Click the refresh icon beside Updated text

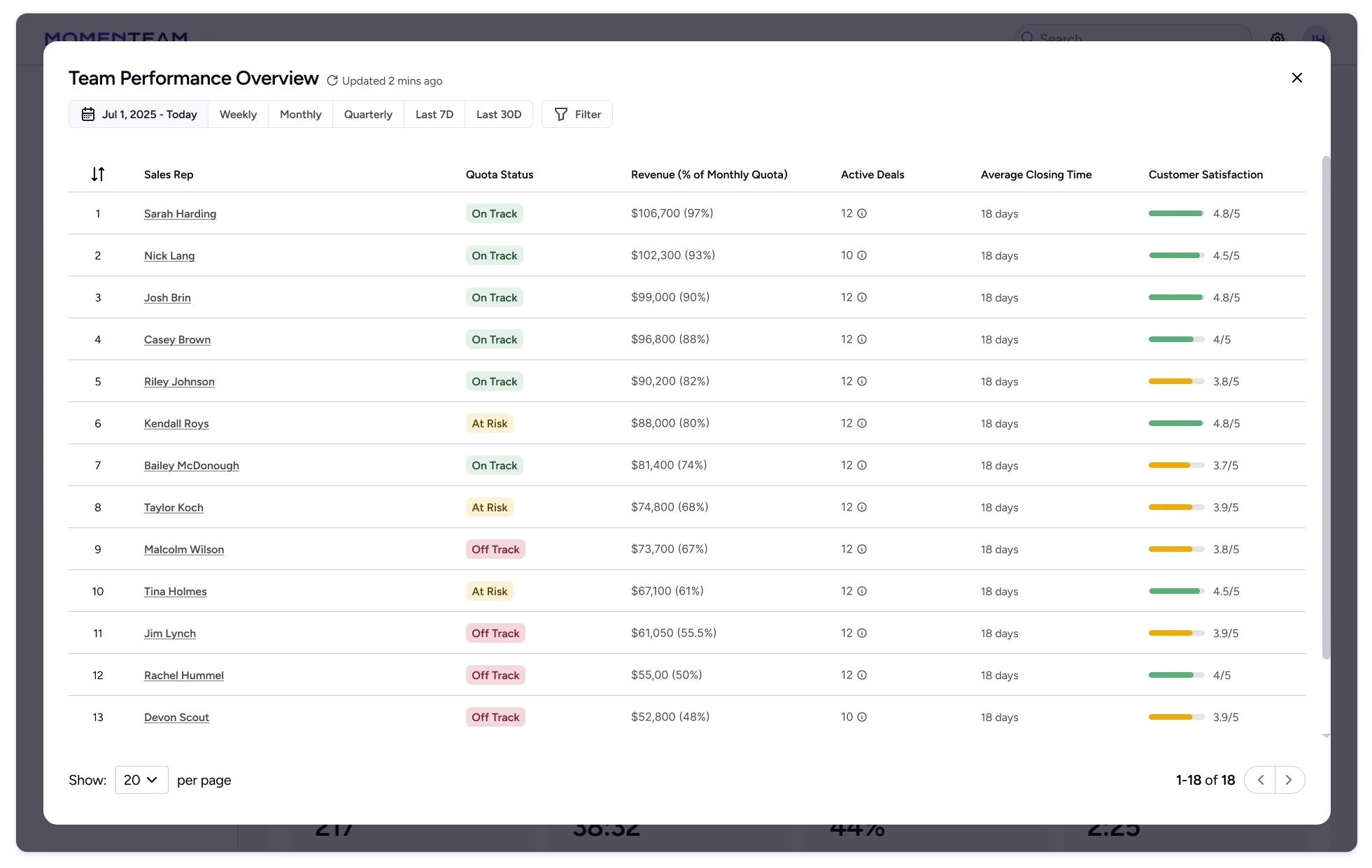click(332, 80)
